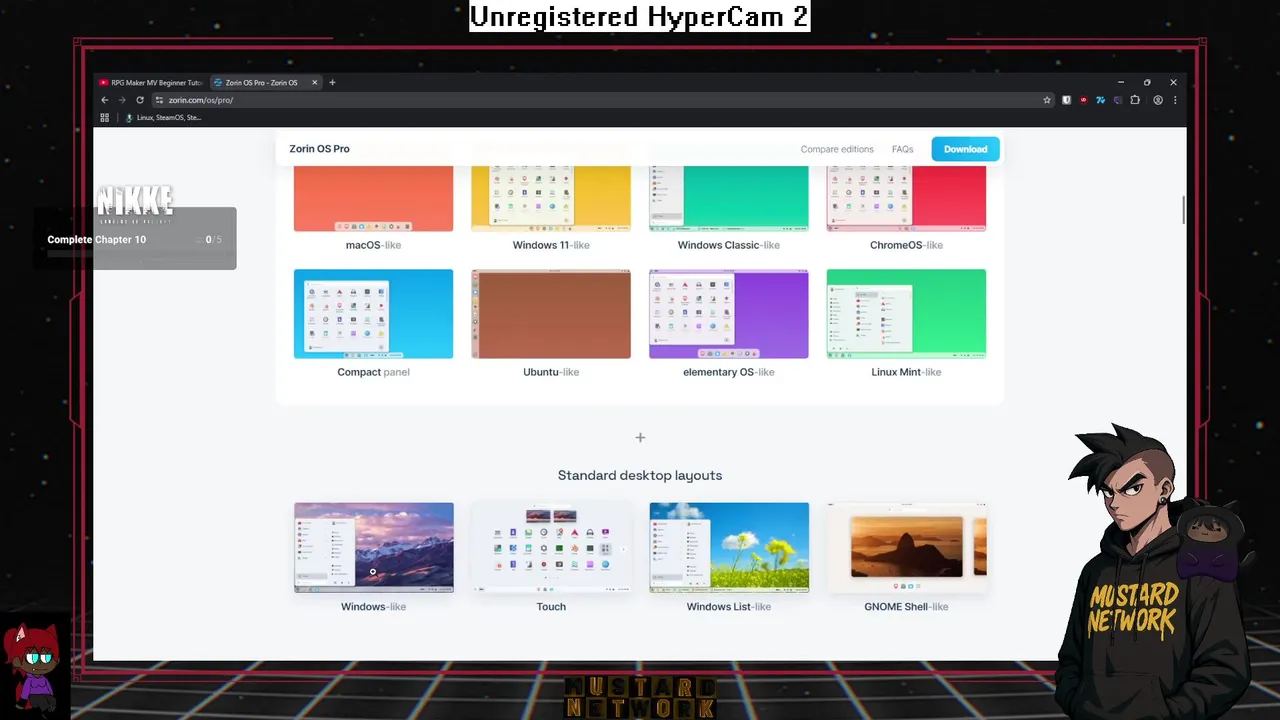This screenshot has width=1280, height=720.
Task: Switch to the RPG Maker MV Beginner tab
Action: point(152,82)
